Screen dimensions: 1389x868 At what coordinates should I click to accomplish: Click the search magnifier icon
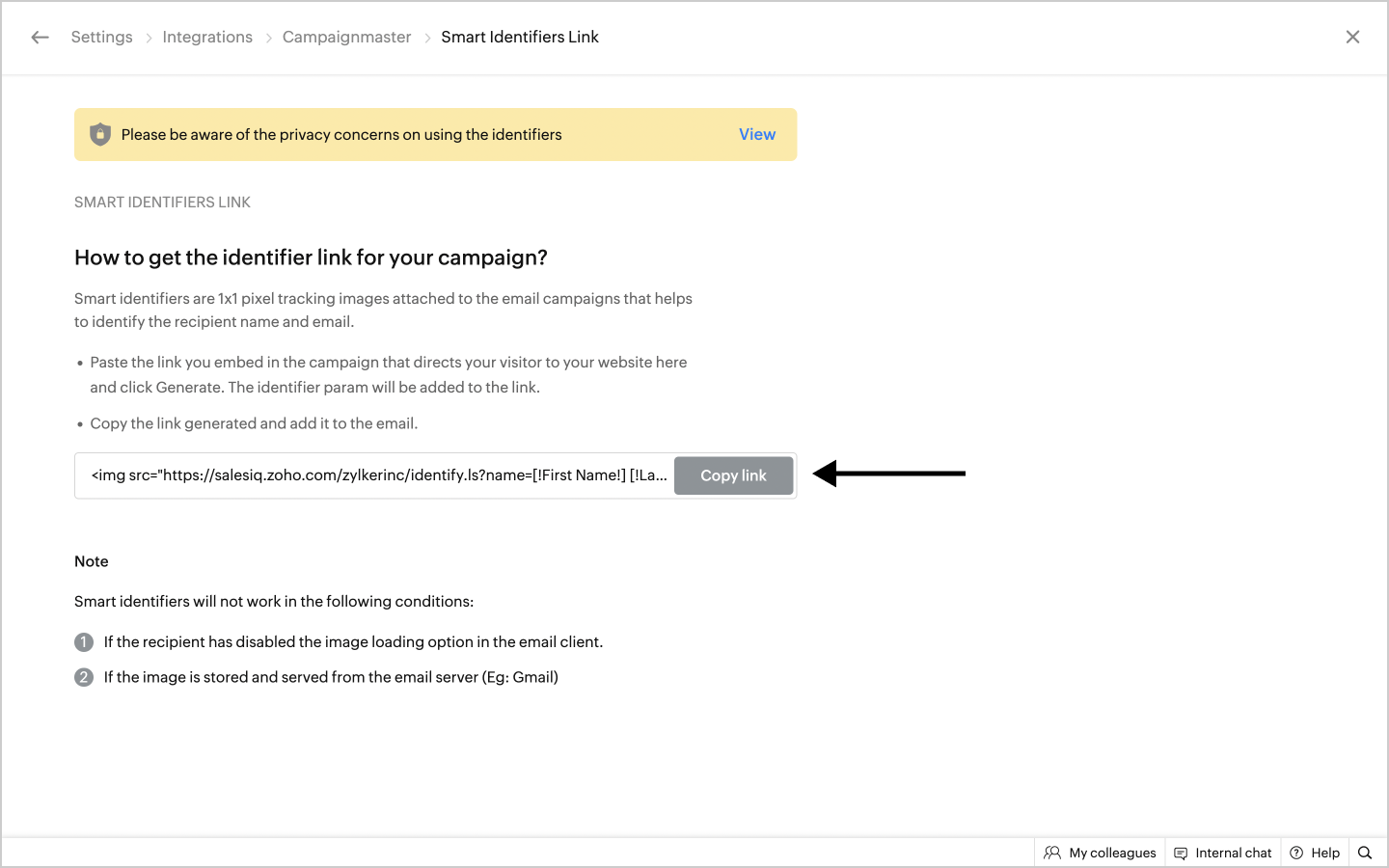tap(1365, 853)
